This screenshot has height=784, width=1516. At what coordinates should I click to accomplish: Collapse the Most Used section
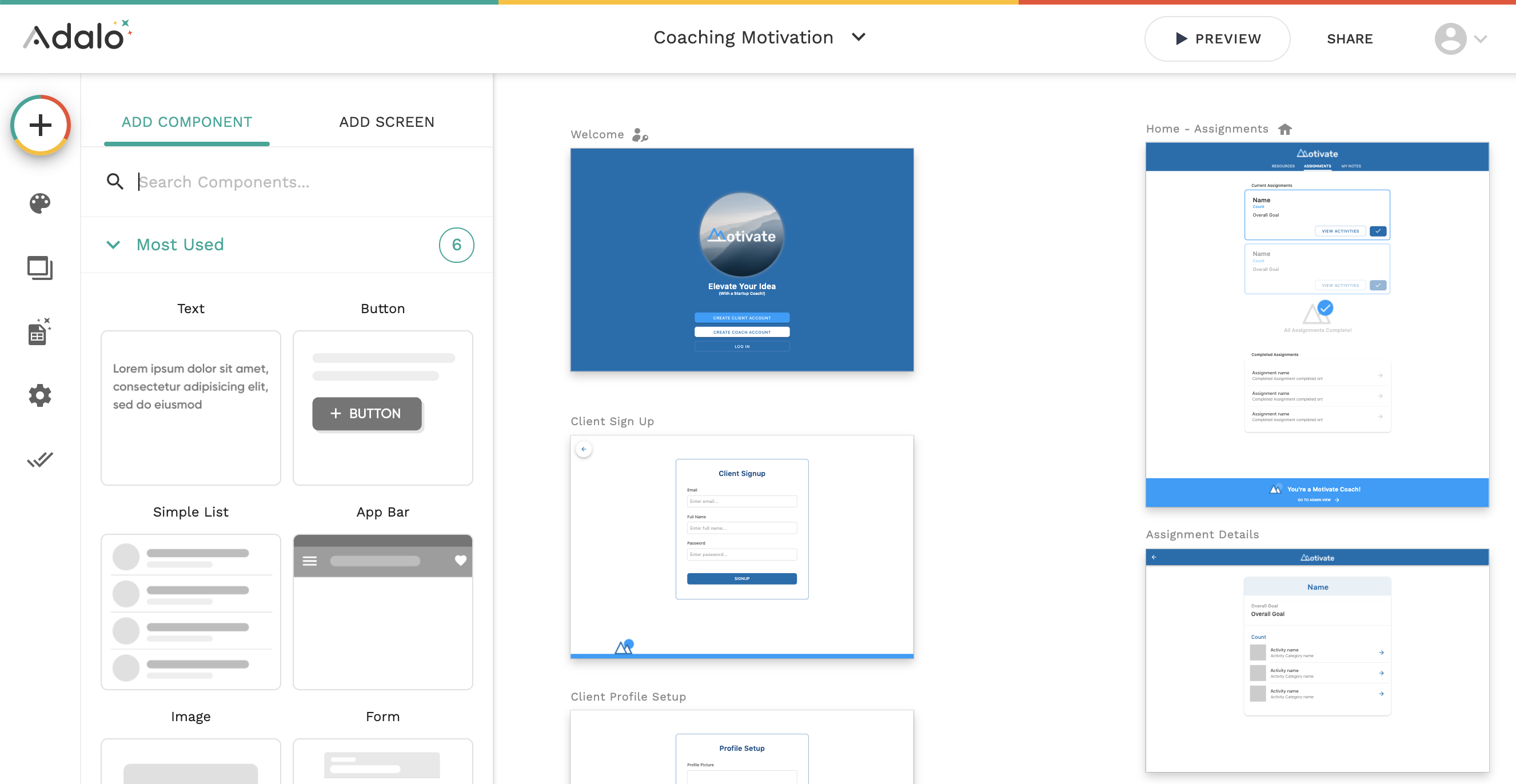(x=113, y=245)
